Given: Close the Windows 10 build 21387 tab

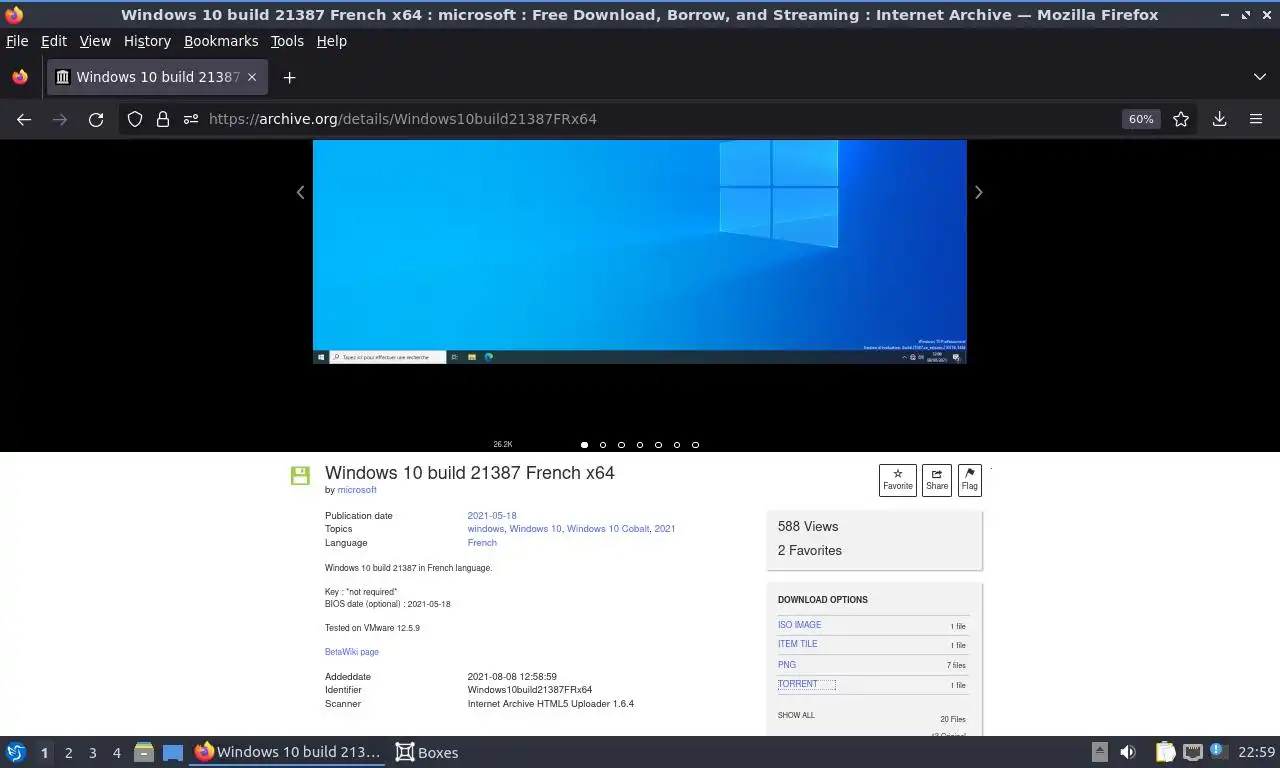Looking at the screenshot, I should pyautogui.click(x=252, y=77).
